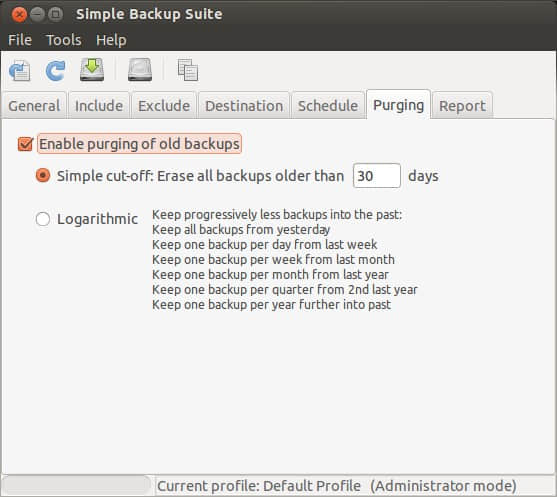Image resolution: width=557 pixels, height=497 pixels.
Task: Click the days input field showing 30
Action: tap(377, 175)
